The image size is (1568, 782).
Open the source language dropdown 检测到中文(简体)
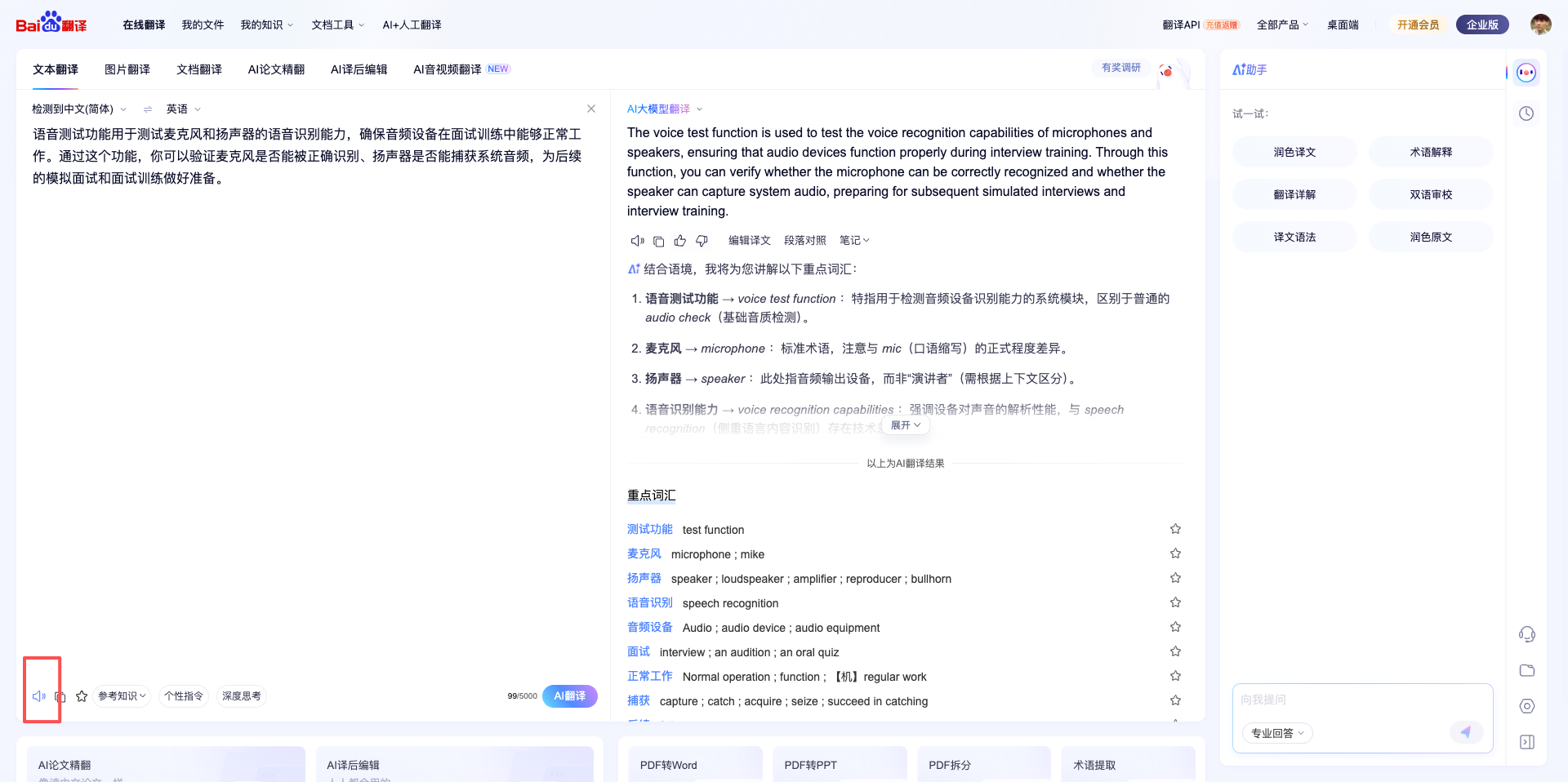pyautogui.click(x=78, y=109)
